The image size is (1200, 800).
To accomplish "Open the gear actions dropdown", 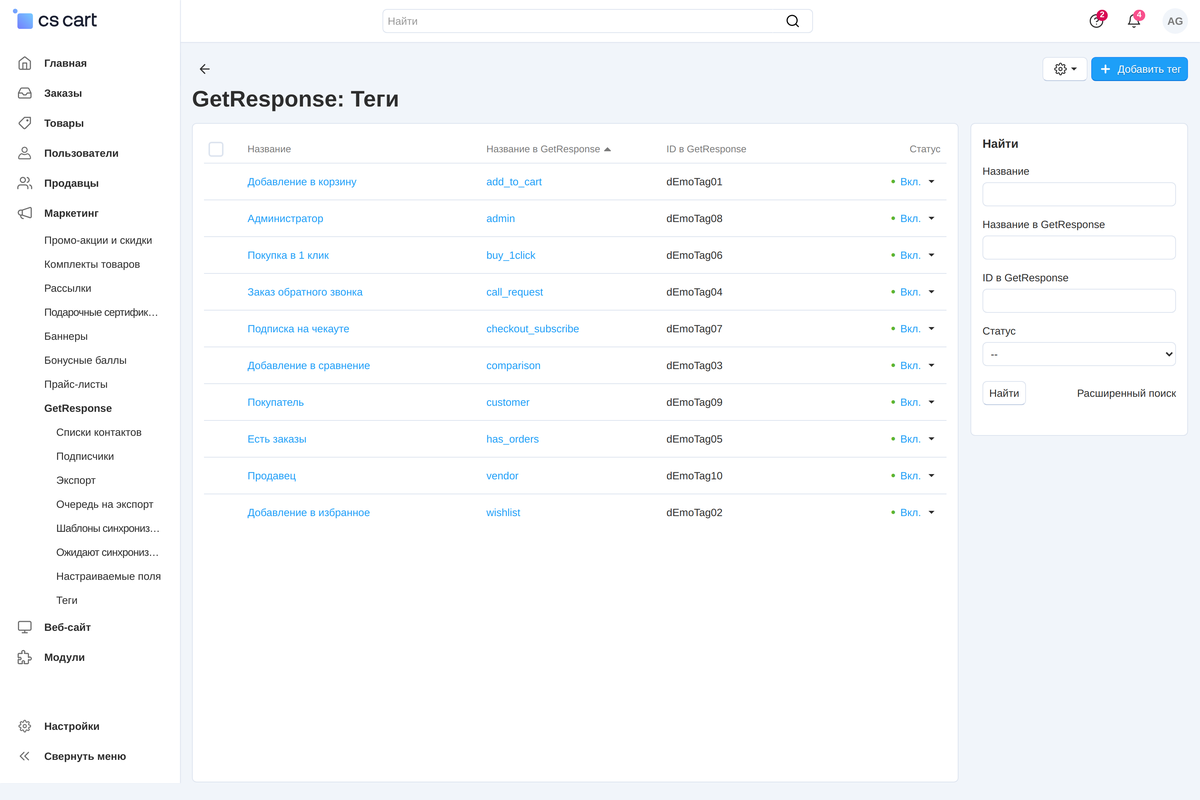I will [x=1065, y=69].
